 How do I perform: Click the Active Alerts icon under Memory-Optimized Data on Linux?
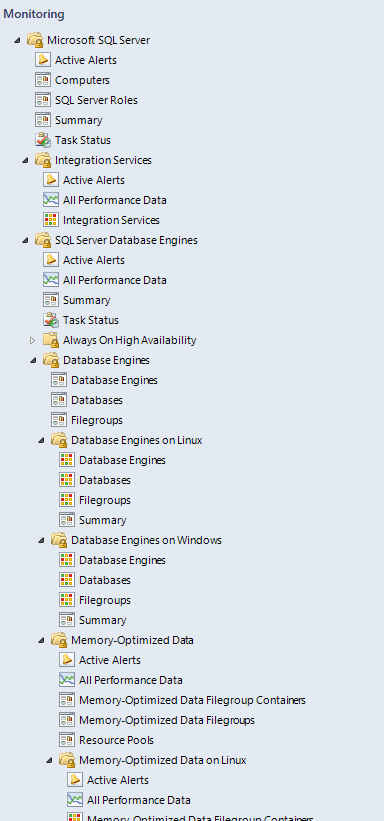[75, 780]
